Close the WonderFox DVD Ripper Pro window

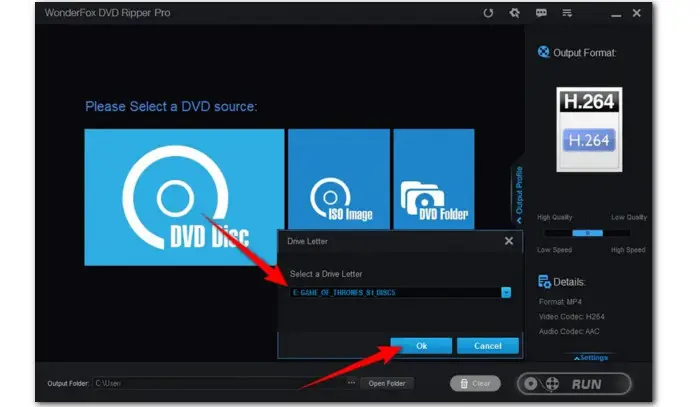[x=637, y=13]
